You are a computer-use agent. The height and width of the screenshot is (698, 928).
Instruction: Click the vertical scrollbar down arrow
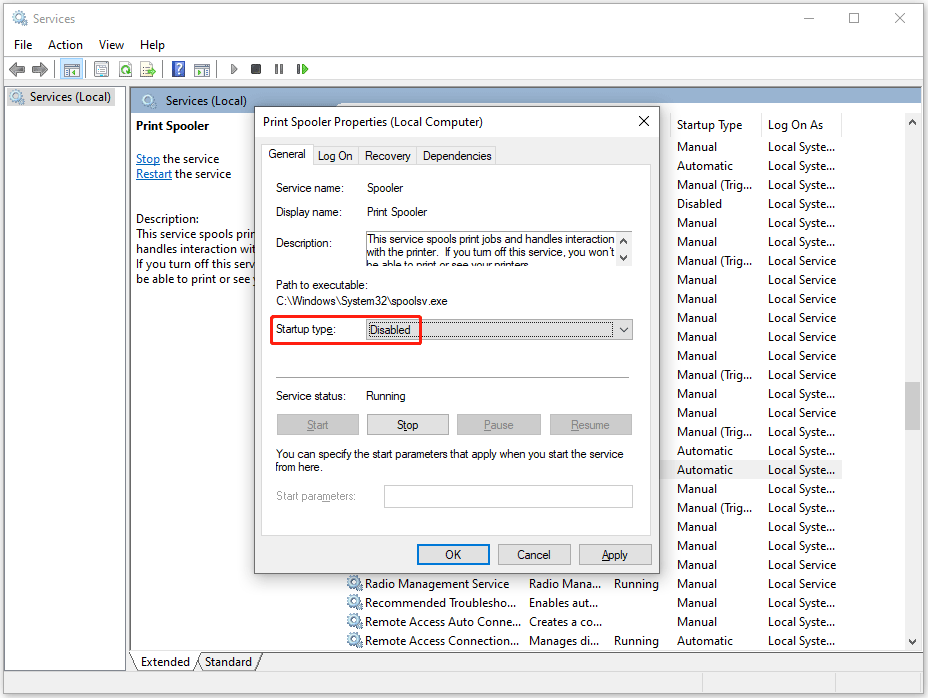tap(911, 641)
